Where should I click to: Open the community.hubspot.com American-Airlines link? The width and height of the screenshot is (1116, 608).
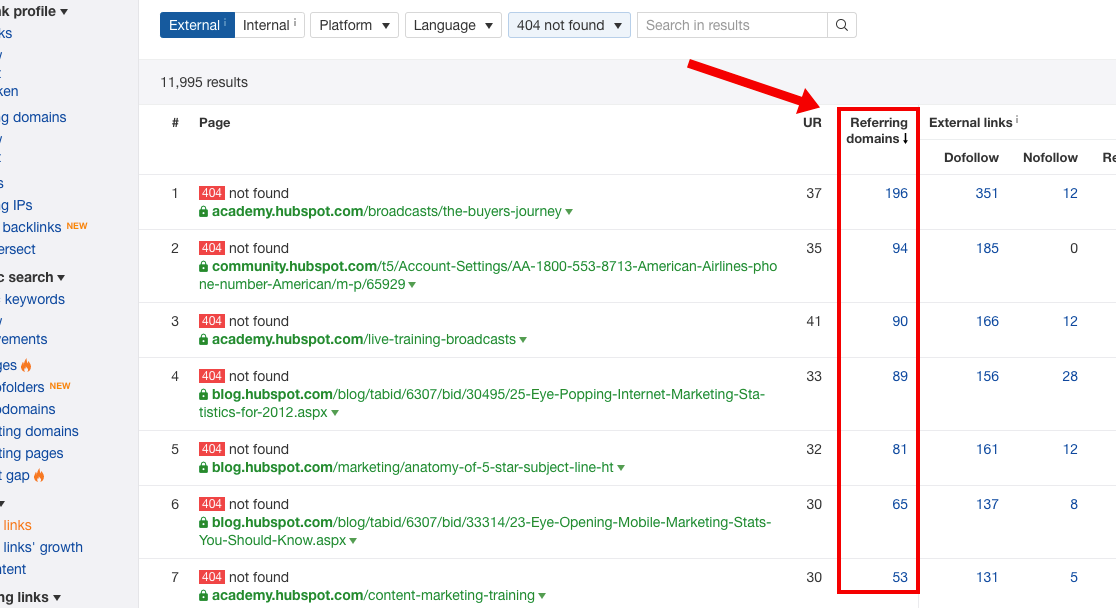[x=488, y=276]
